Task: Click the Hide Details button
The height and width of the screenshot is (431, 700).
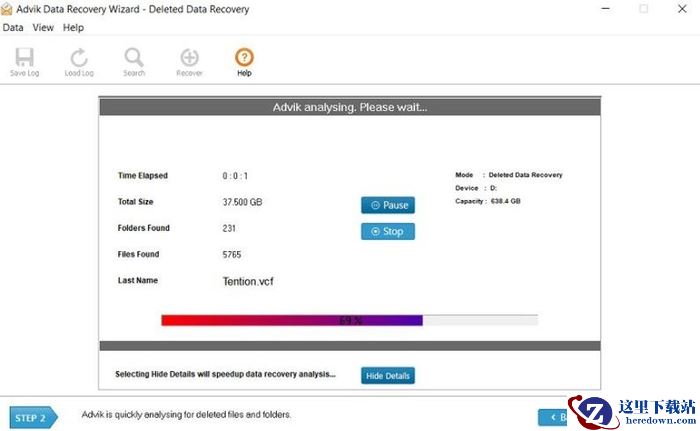Action: (x=388, y=376)
